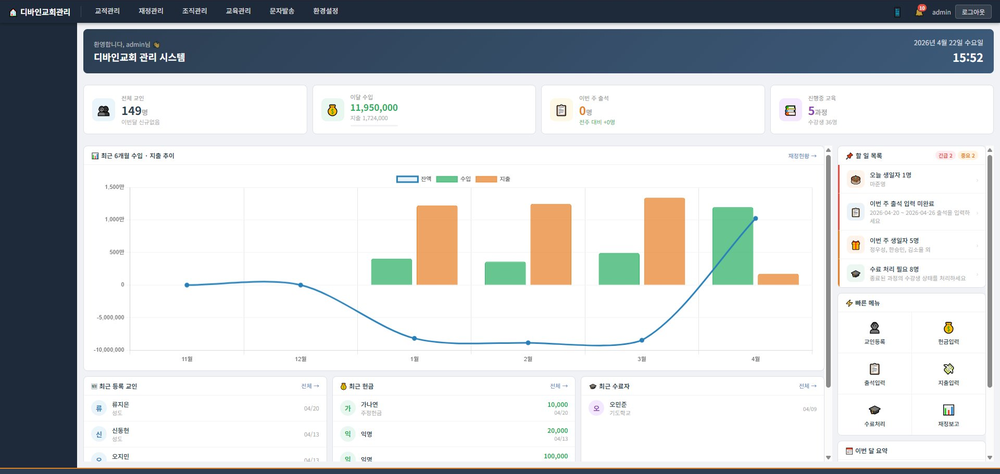Click the 20,000 offering amount
This screenshot has height=474, width=1000.
tap(557, 431)
